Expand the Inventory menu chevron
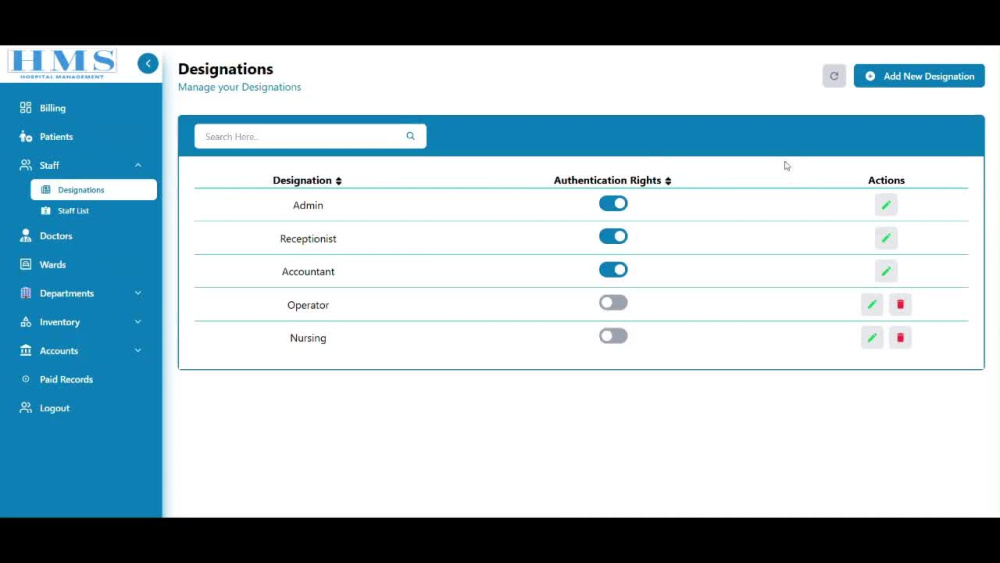Screen dimensions: 1000x563 (138, 322)
